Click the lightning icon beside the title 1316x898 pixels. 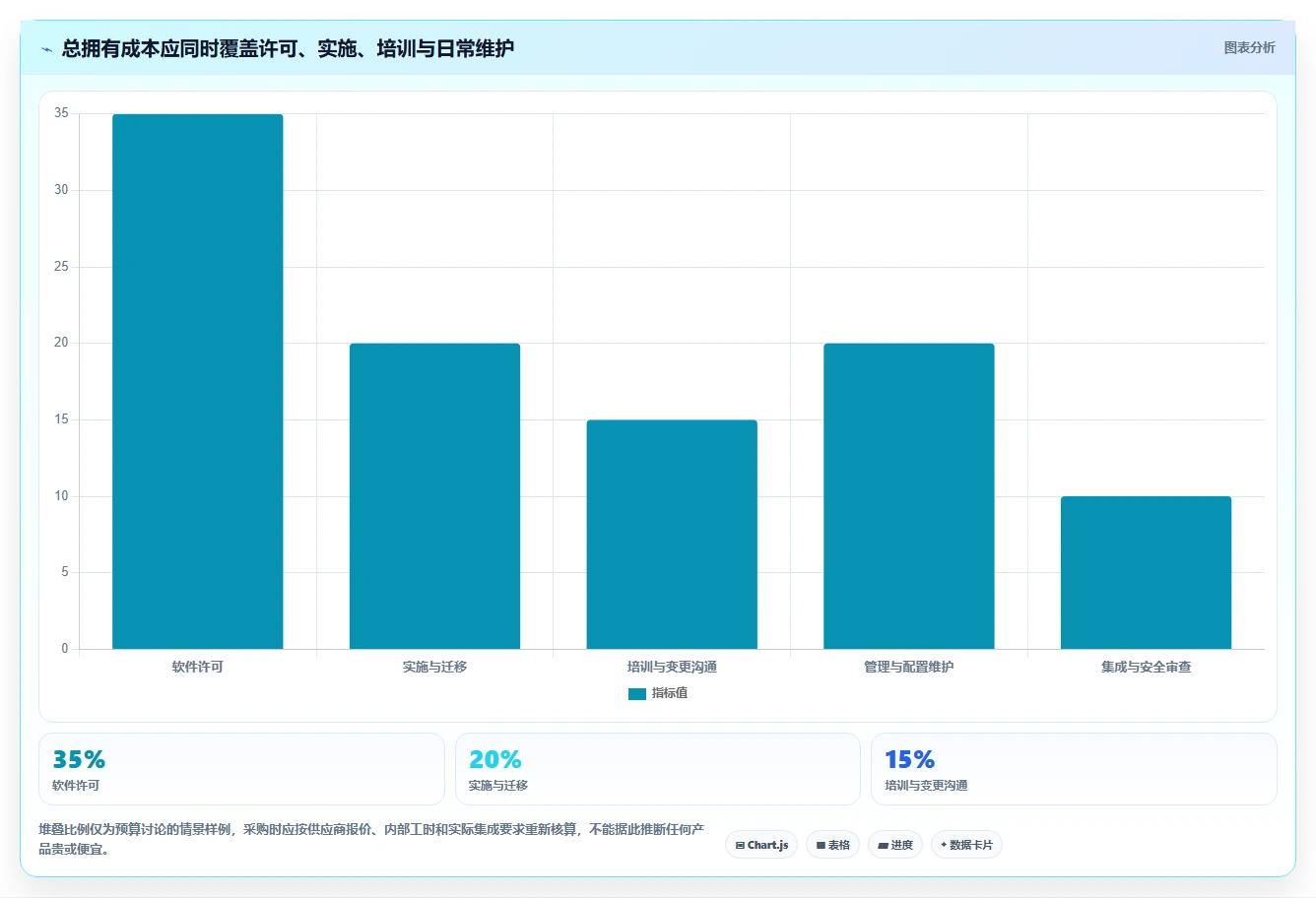pos(46,49)
